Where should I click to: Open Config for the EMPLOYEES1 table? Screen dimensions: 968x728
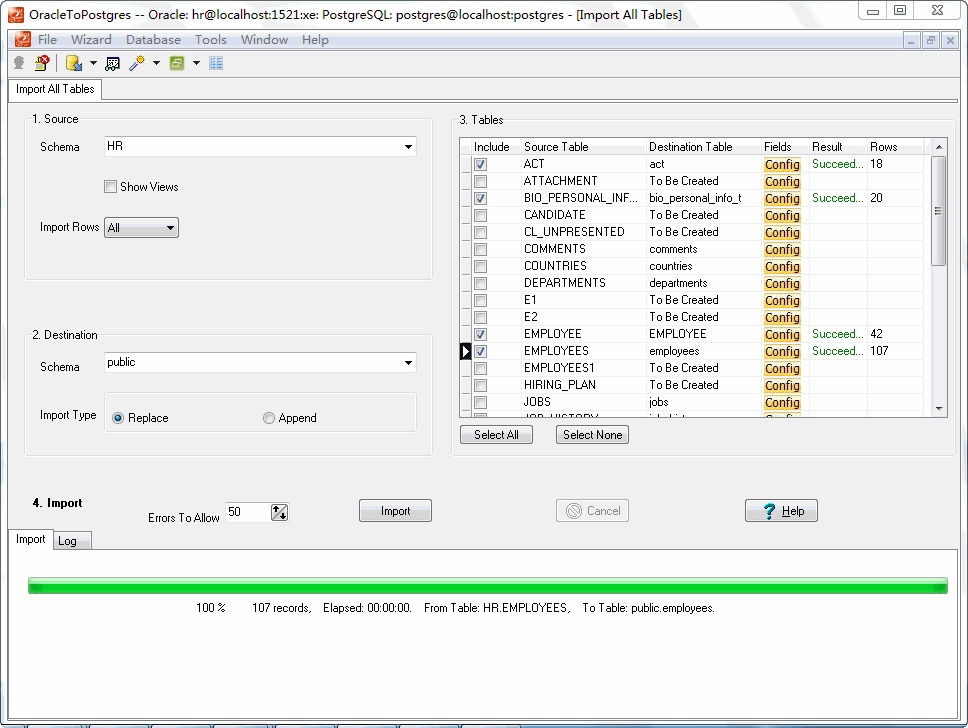[782, 368]
